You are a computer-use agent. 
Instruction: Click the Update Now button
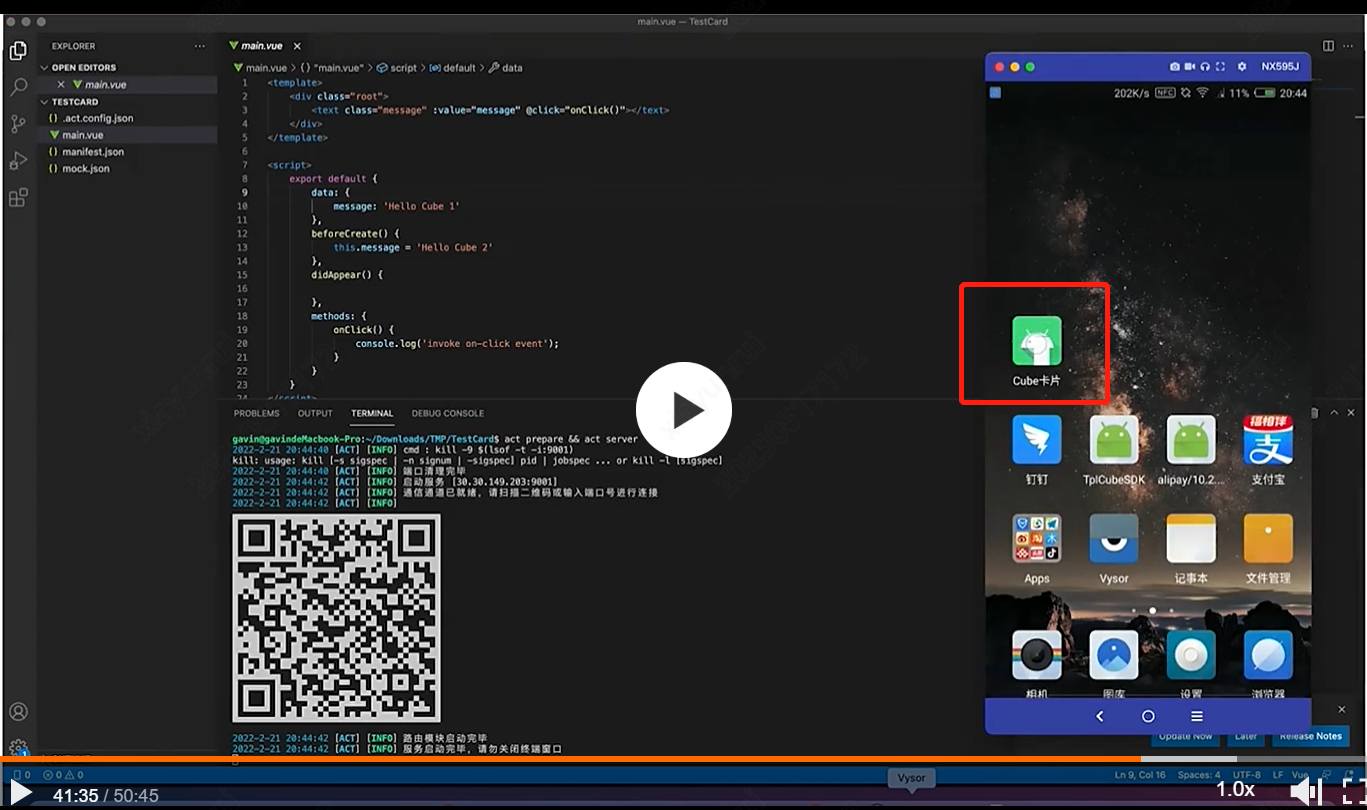(x=1184, y=736)
